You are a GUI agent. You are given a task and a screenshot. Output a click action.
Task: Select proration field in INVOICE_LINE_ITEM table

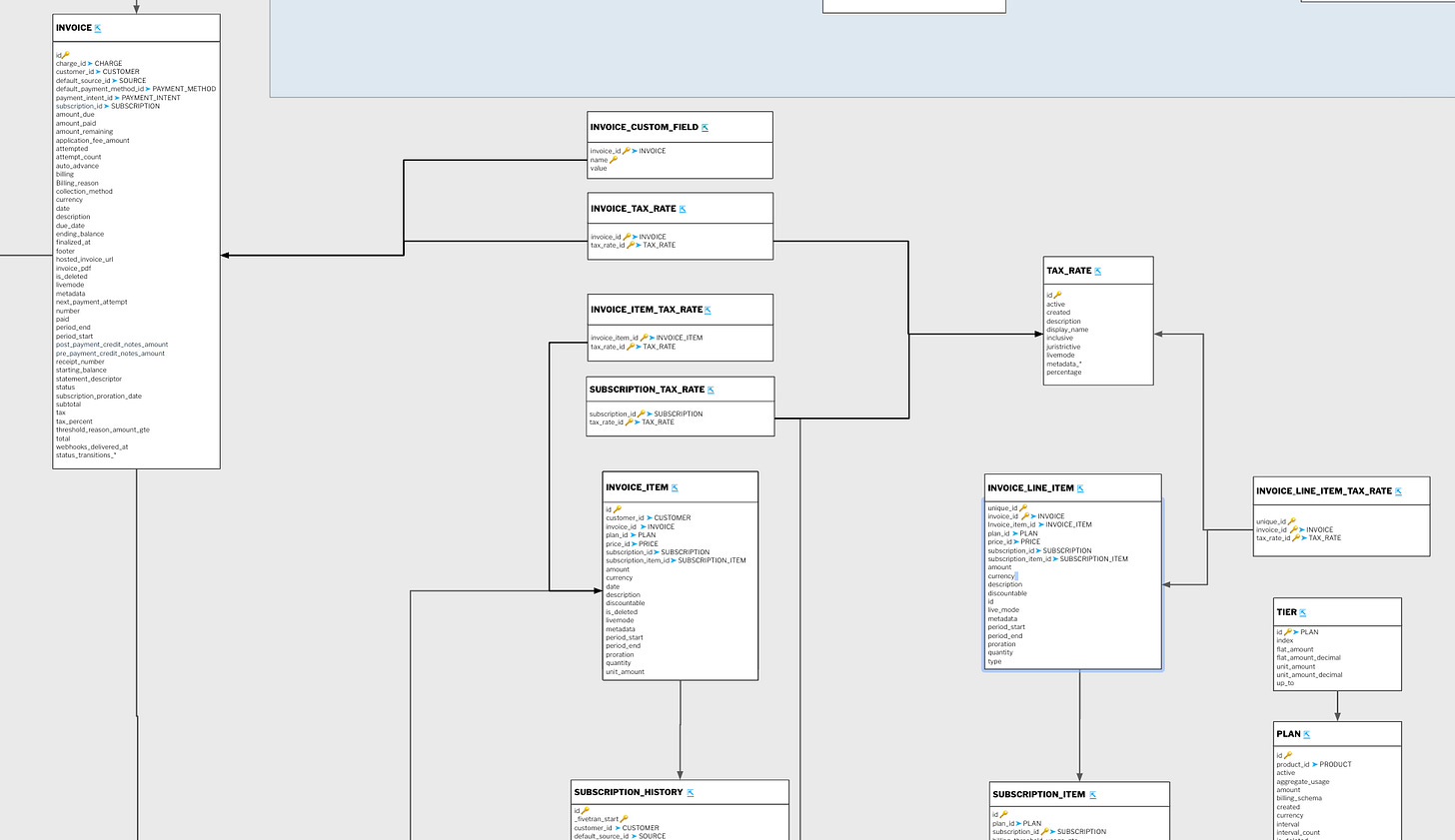click(x=1002, y=644)
